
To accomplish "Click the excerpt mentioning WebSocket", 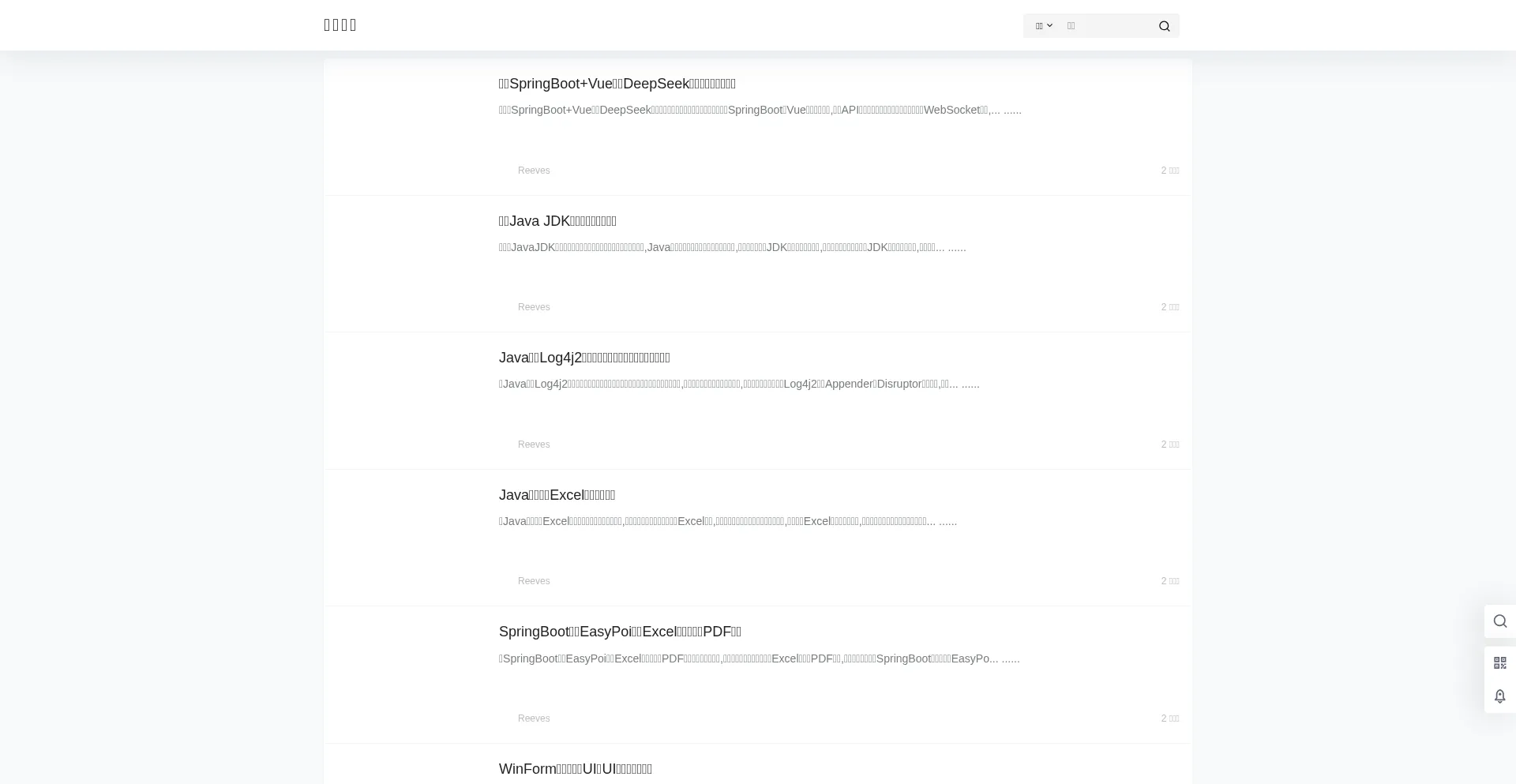I will pyautogui.click(x=760, y=110).
